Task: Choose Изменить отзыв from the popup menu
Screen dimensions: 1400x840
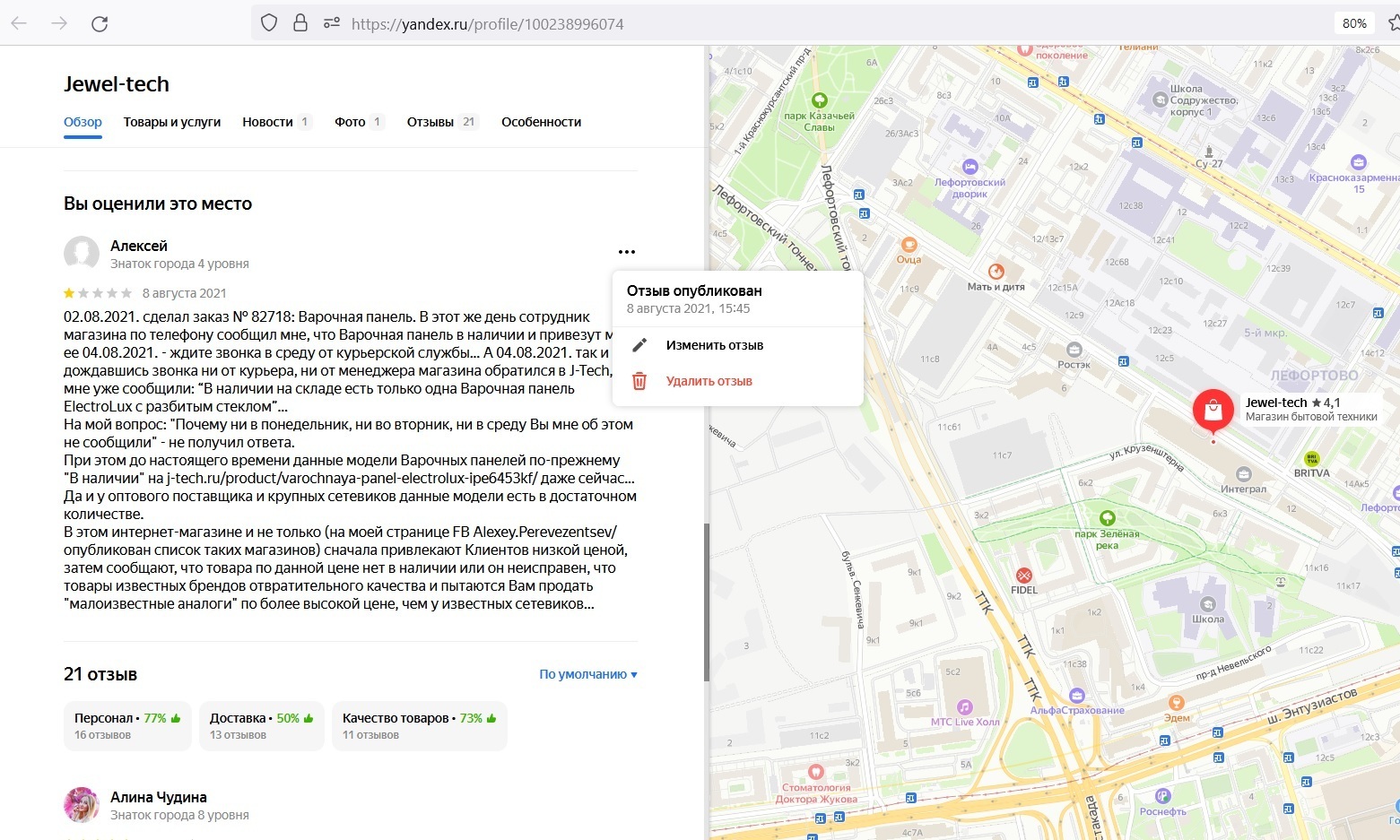Action: tap(715, 345)
